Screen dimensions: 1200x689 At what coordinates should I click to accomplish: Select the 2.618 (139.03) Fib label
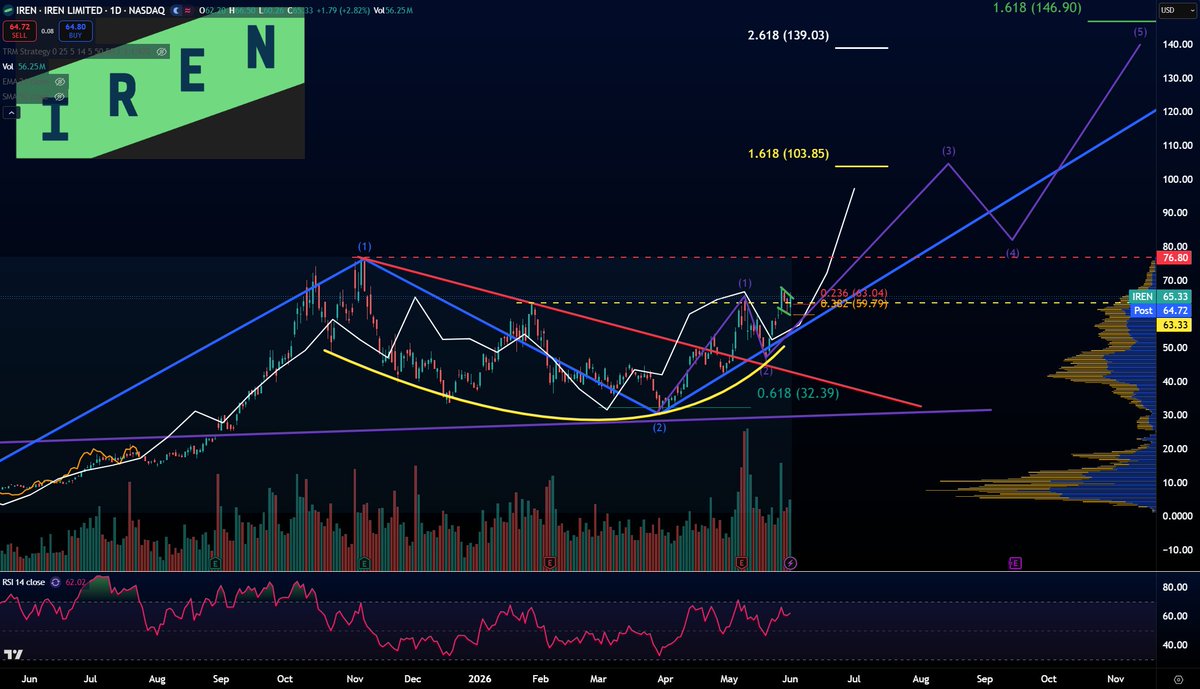(x=789, y=35)
